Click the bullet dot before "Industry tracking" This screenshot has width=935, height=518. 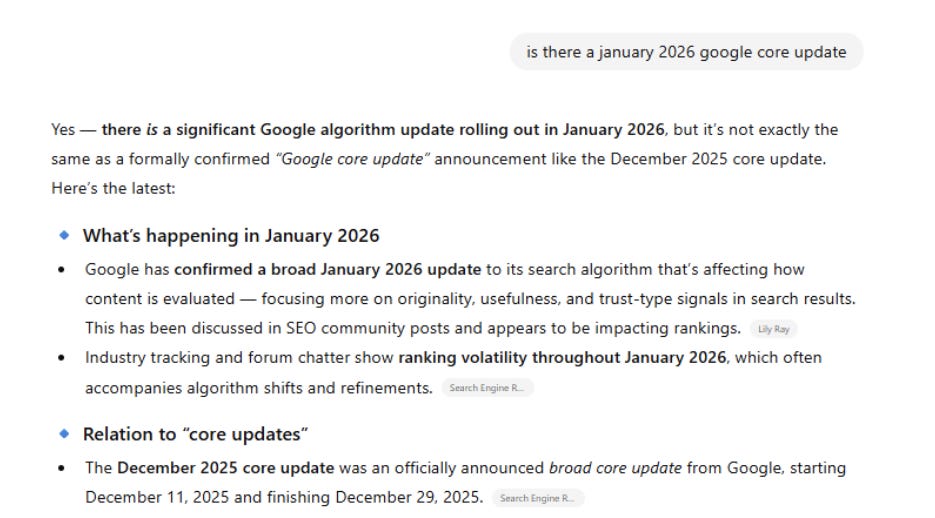(x=63, y=358)
